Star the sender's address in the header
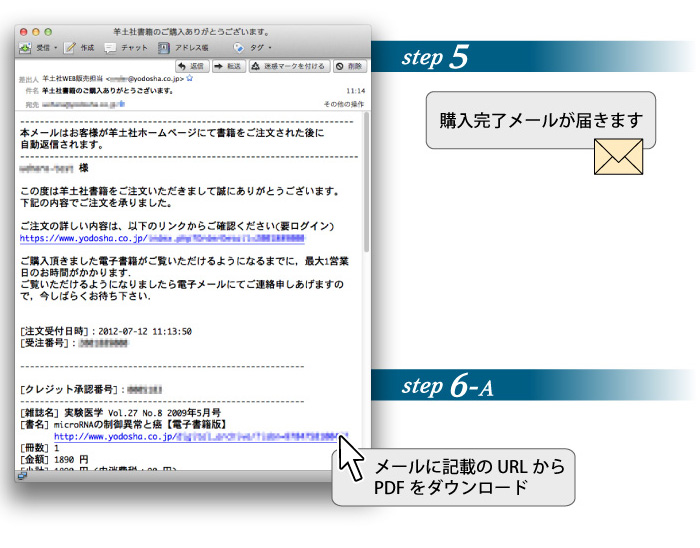Viewport: 700px width, 548px height. point(189,78)
